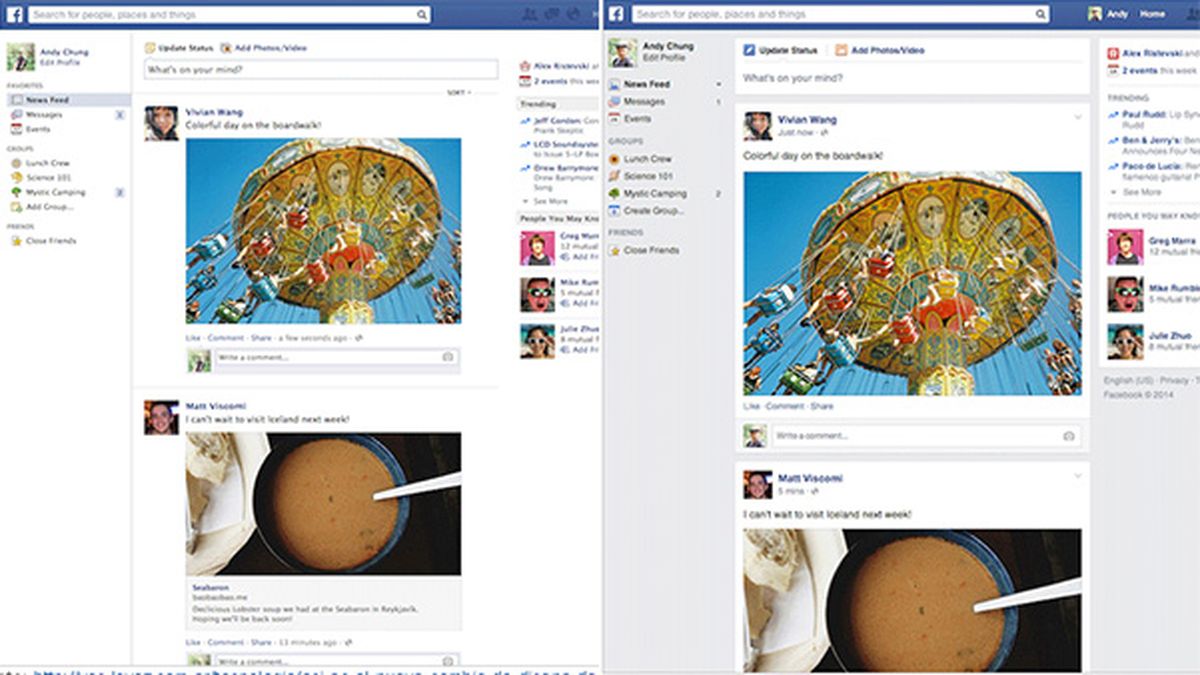Click the Add Photos/Video camera icon
1200x675 pixels.
click(226, 48)
